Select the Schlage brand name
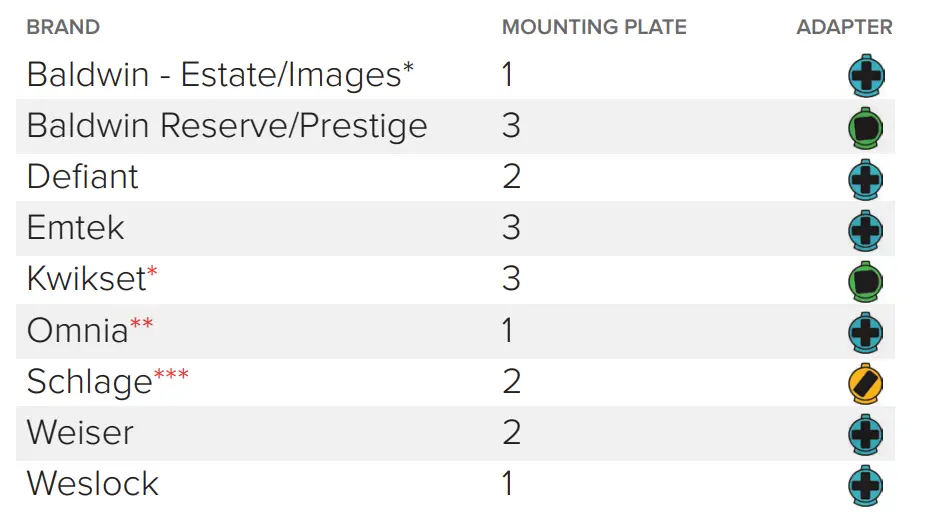This screenshot has width=930, height=522. 90,381
